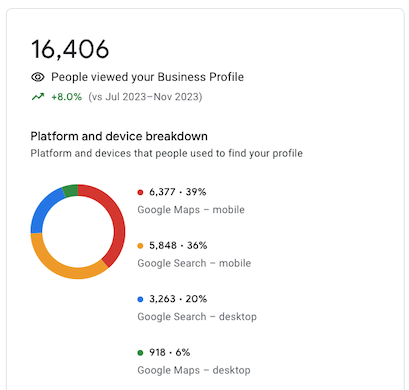Screen dimensions: 409x390
Task: Click the People viewed your Business Profile label
Action: tap(147, 77)
